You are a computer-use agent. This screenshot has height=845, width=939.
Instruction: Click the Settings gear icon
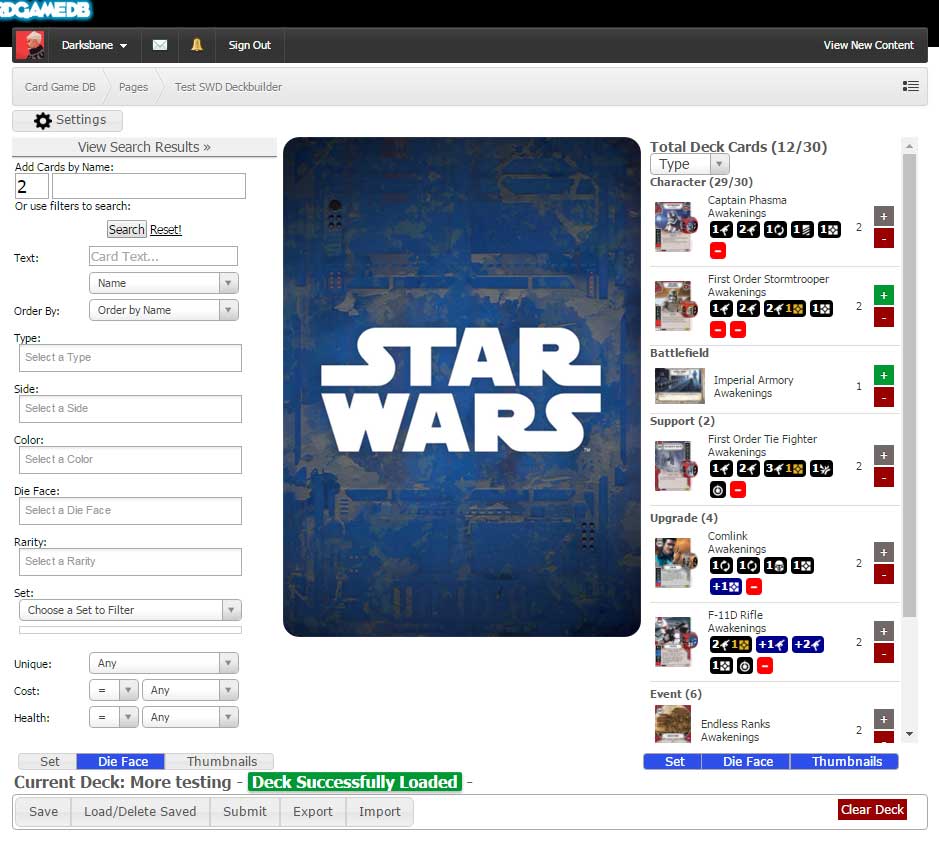tap(43, 120)
